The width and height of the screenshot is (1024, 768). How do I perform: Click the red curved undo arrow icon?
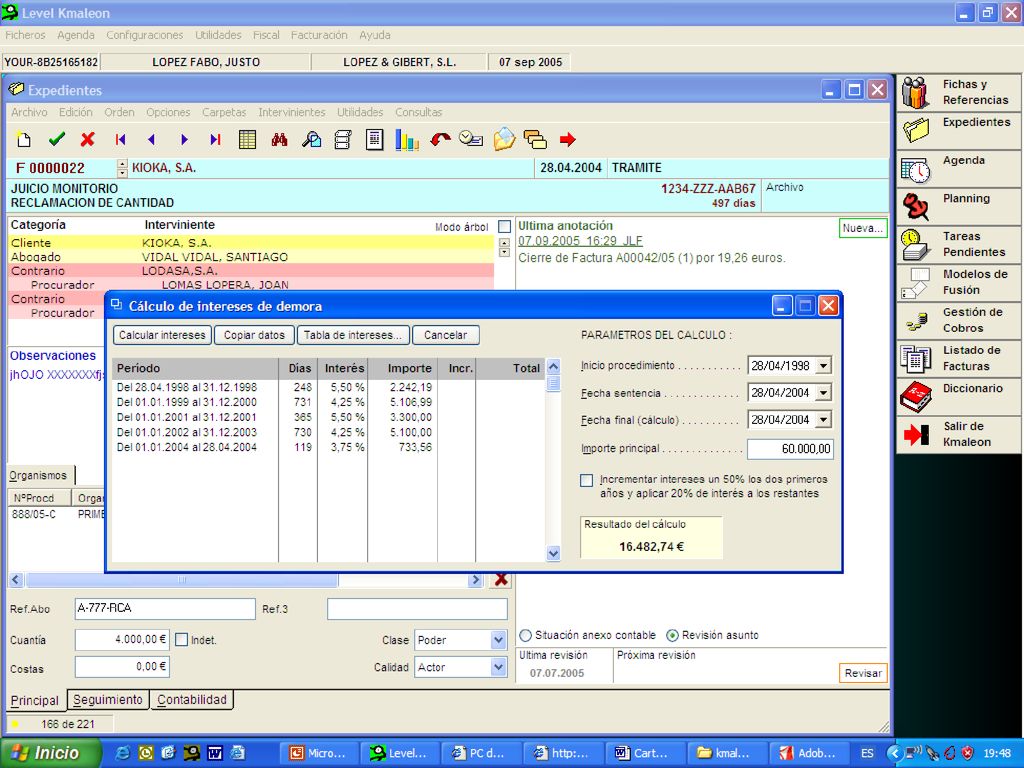tap(440, 139)
